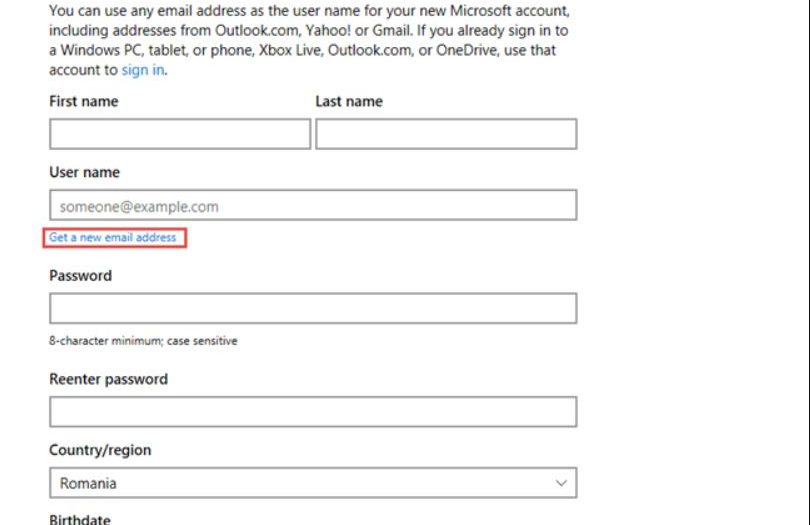
Task: Click inside the User name field
Action: (313, 205)
